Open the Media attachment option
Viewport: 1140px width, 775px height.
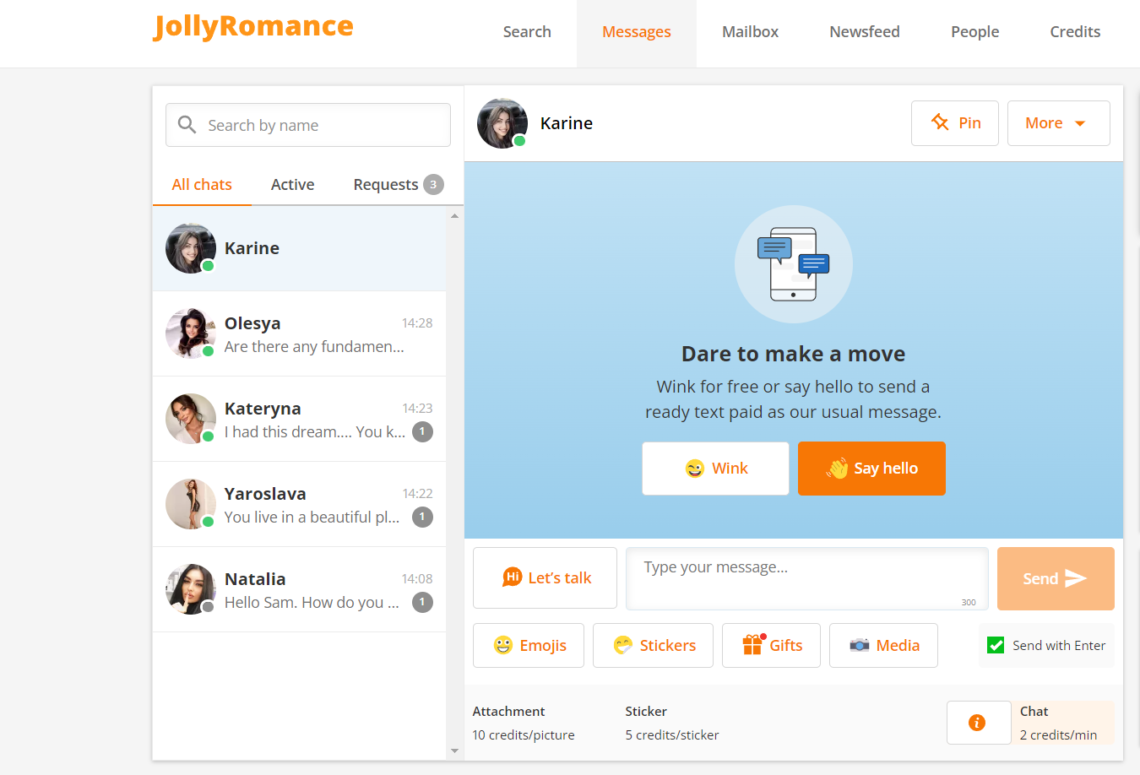[883, 646]
